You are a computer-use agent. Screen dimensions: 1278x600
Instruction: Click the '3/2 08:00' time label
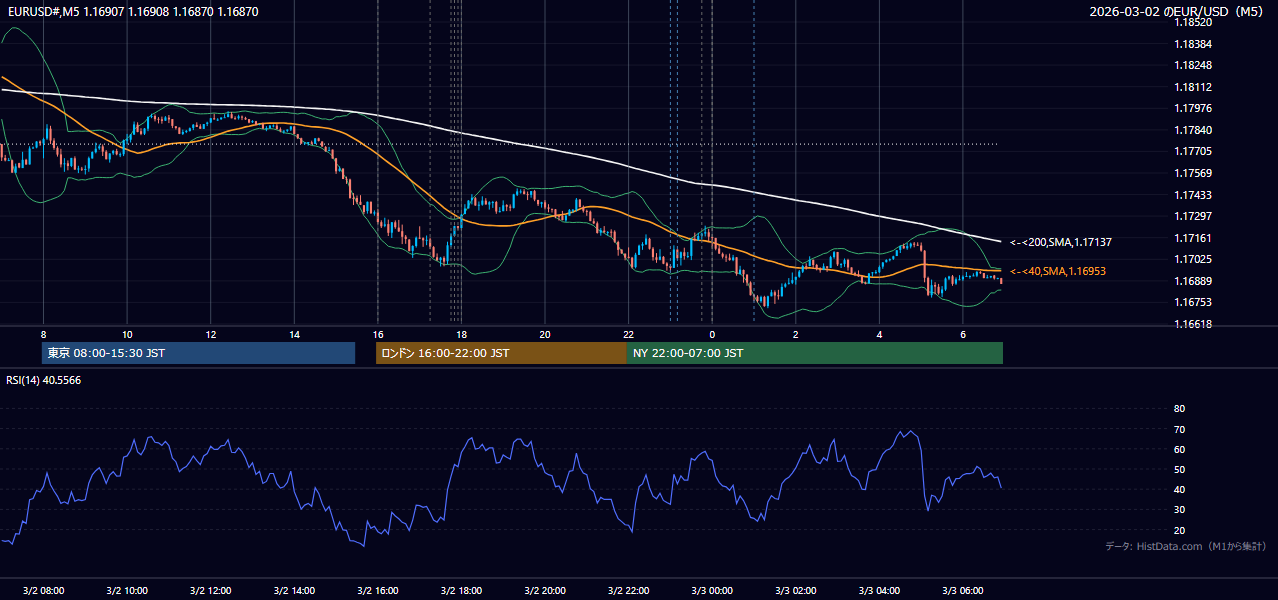point(43,590)
